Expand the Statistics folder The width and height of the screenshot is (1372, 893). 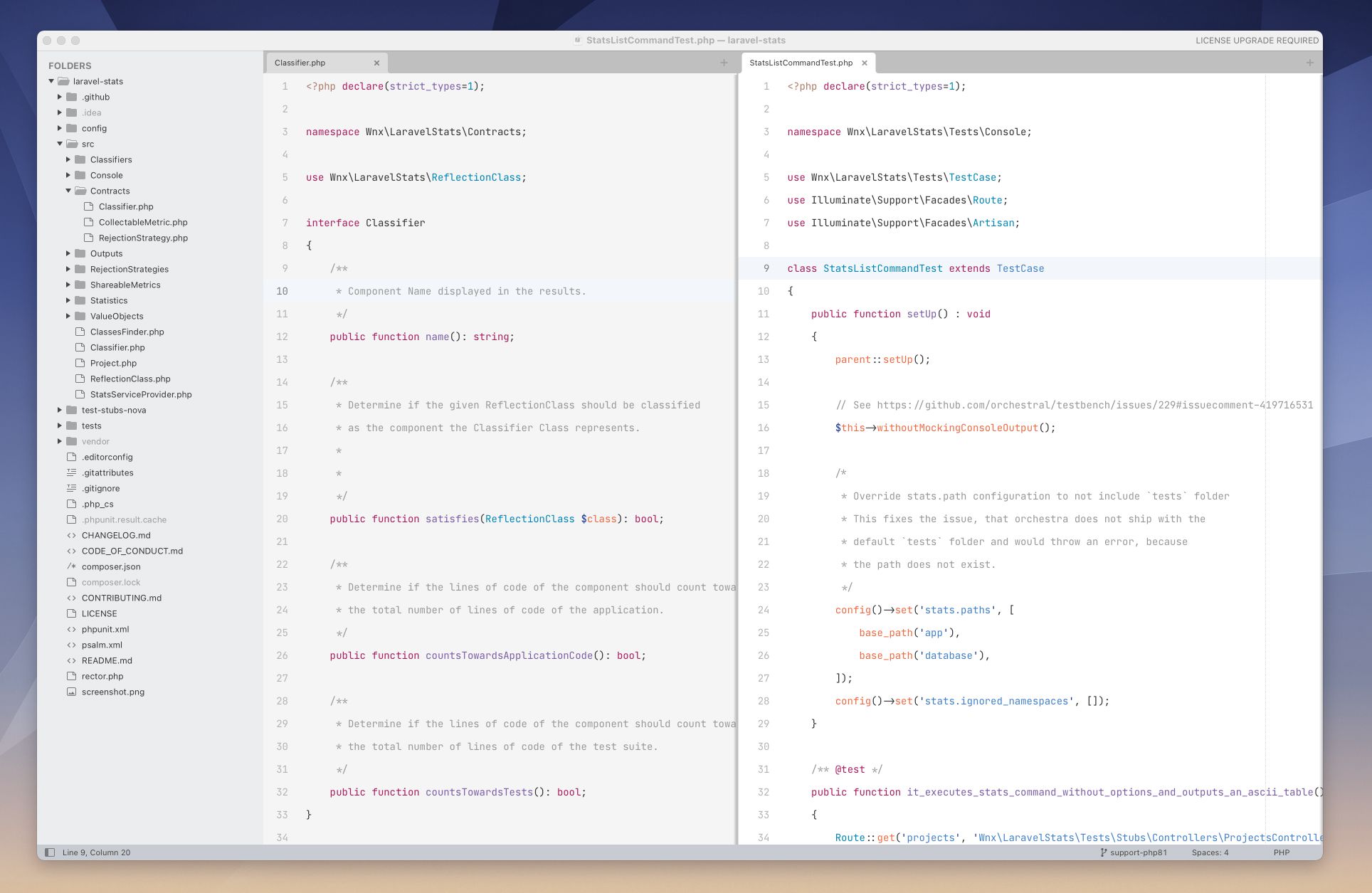68,300
